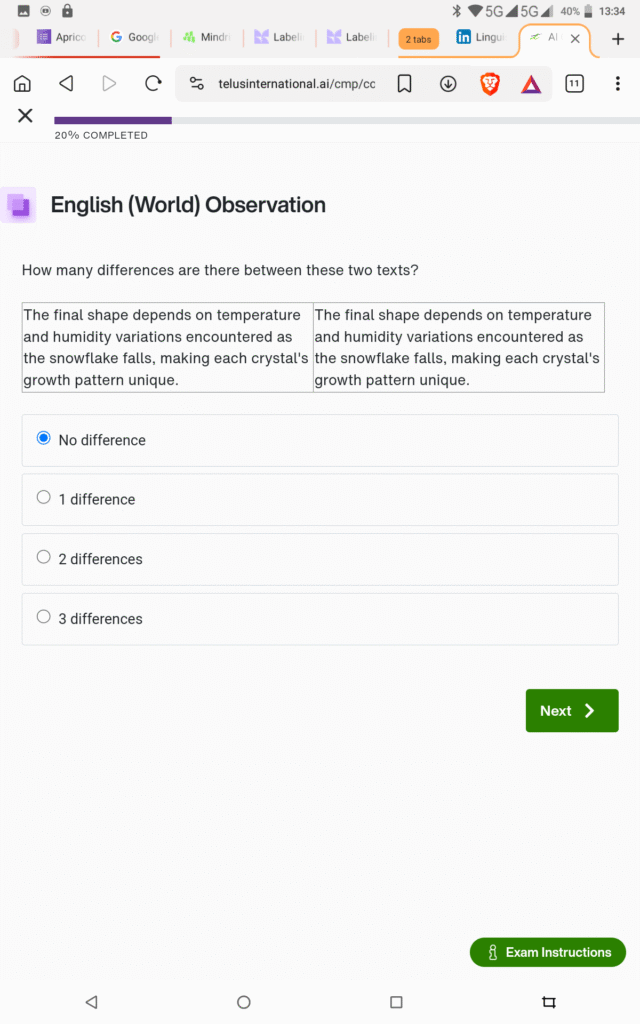Switch to the LinkedIn tab
Image resolution: width=640 pixels, height=1024 pixels.
coord(481,38)
